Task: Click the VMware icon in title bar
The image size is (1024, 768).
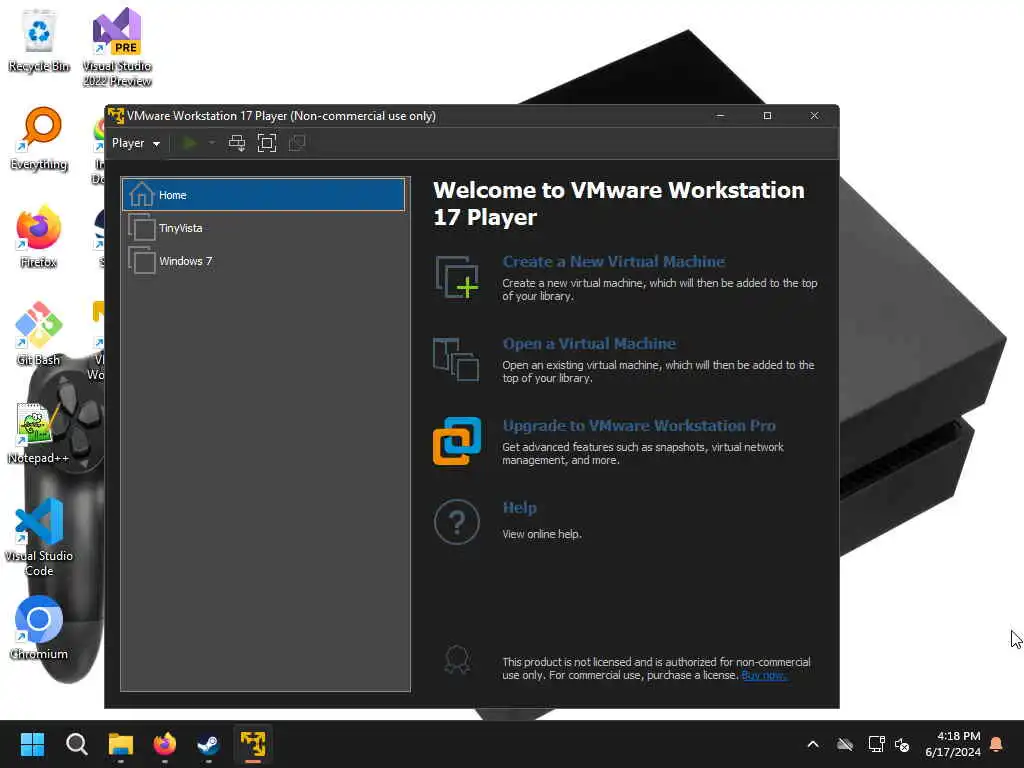Action: (x=116, y=116)
